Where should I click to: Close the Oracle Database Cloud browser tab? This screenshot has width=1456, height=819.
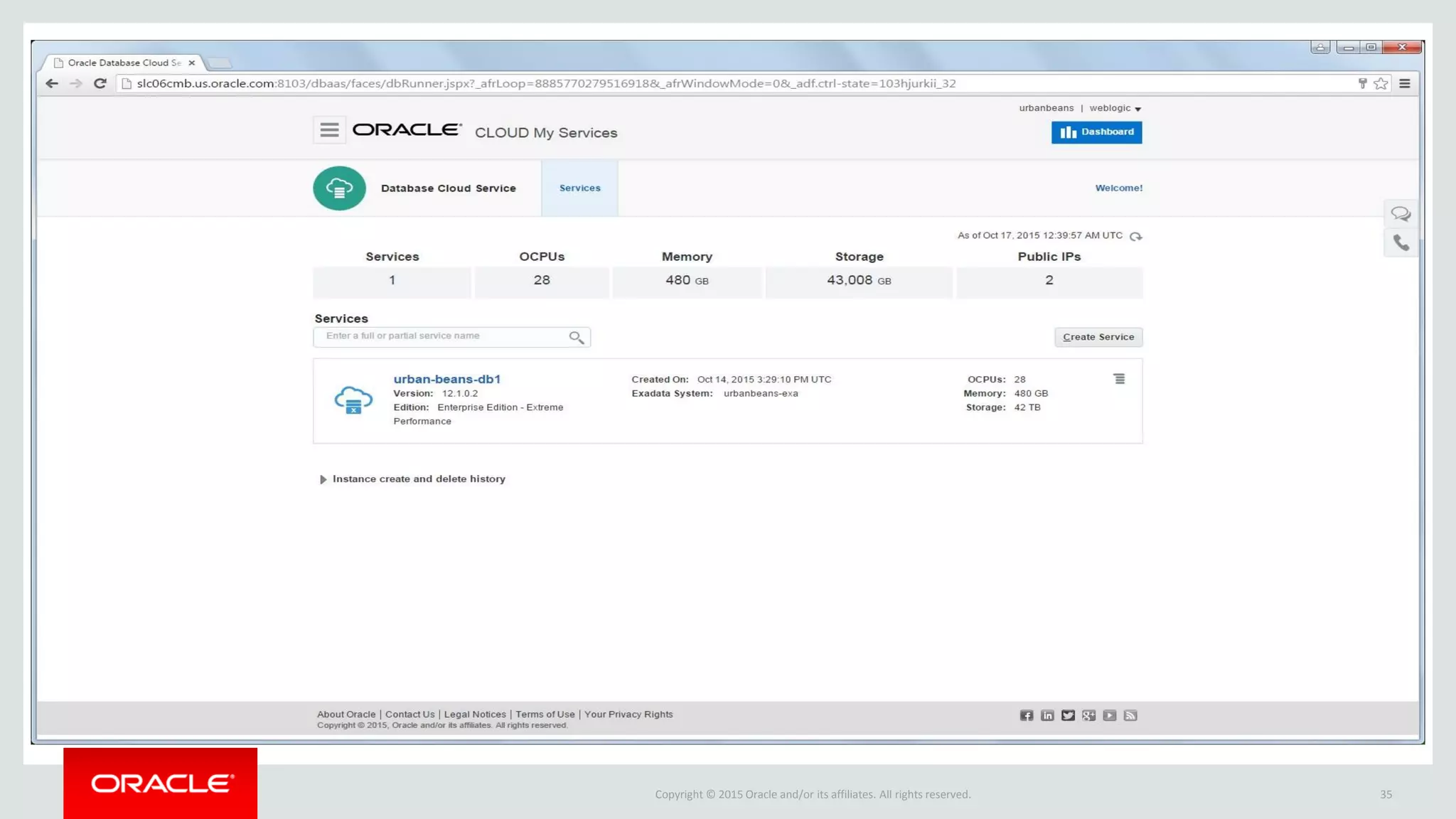tap(191, 63)
